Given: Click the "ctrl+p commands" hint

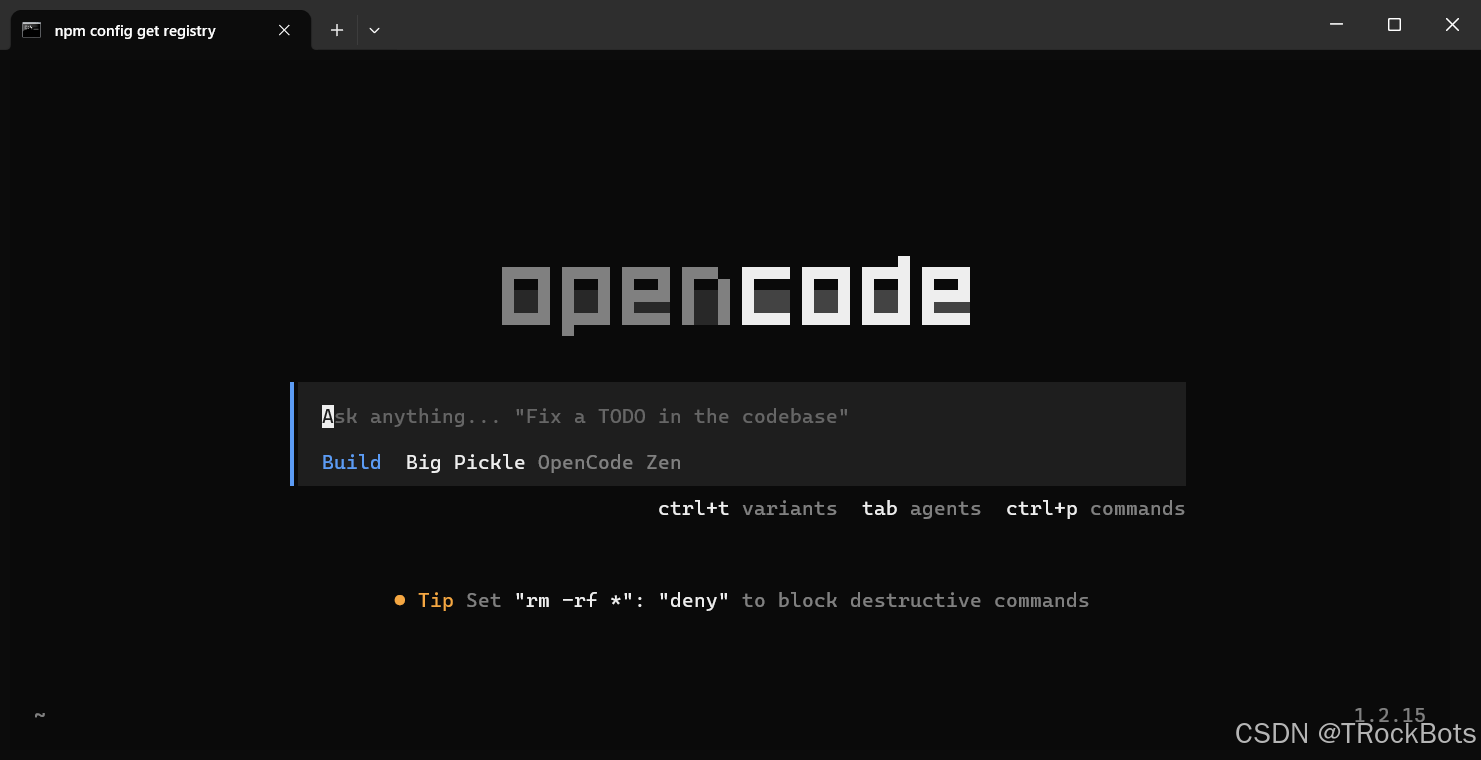Looking at the screenshot, I should tap(1095, 508).
